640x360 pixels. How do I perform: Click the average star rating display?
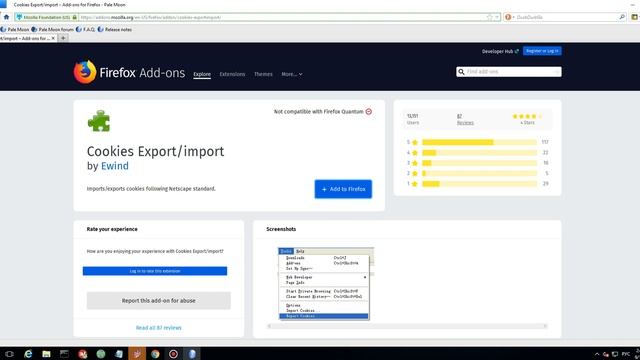527,116
